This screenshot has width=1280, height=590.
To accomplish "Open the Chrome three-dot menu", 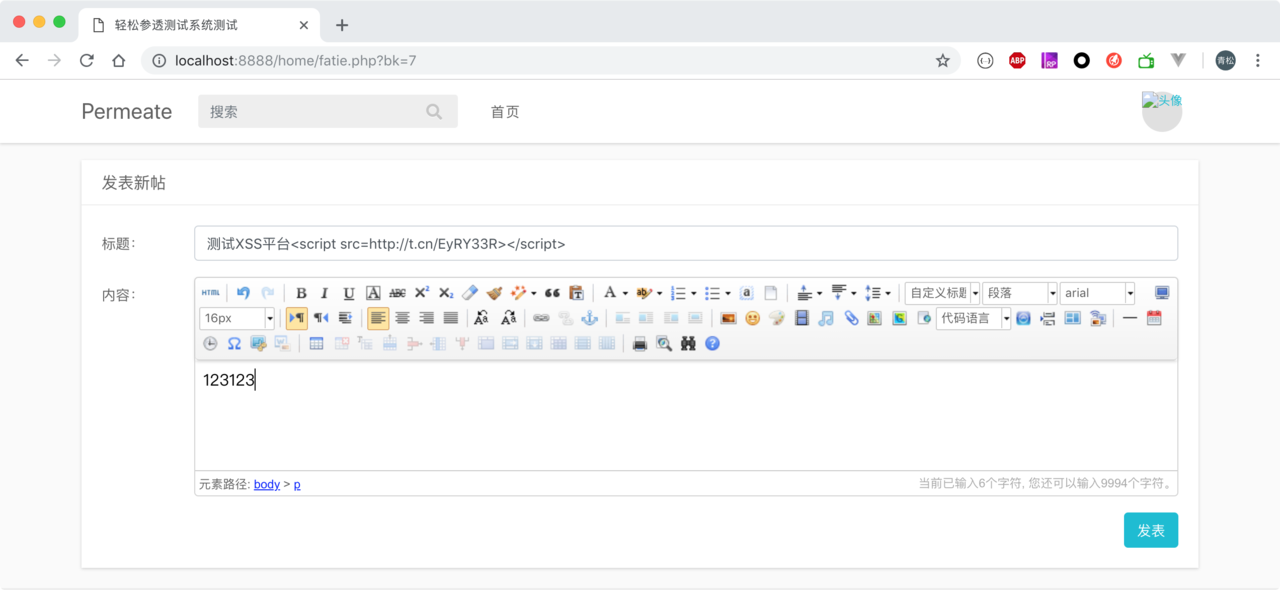I will click(x=1258, y=60).
